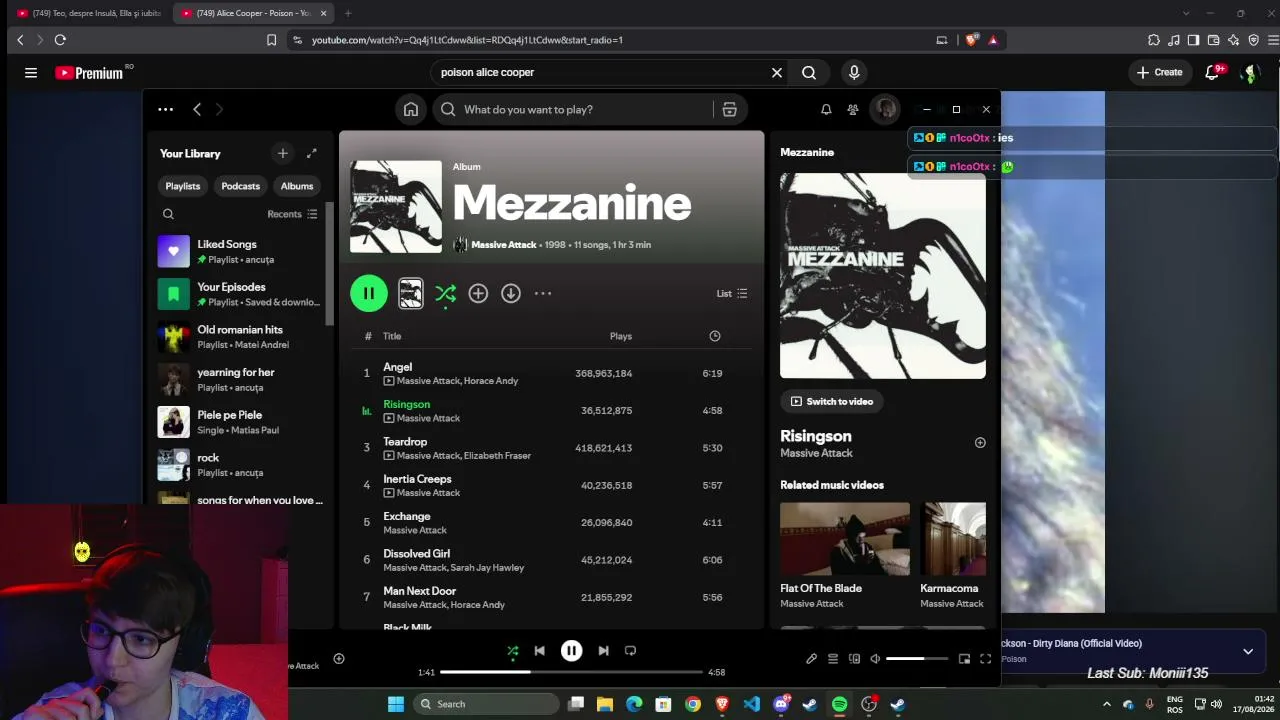Pause the Mezzanine album with green button

point(369,293)
